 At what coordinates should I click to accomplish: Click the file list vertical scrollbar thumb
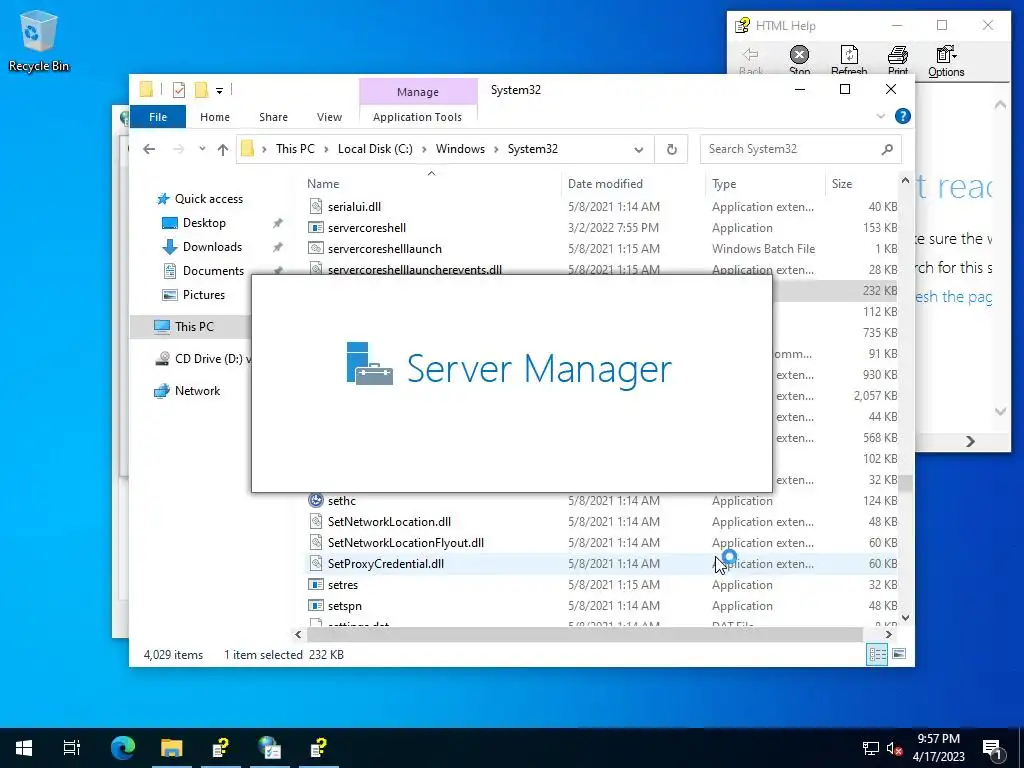905,484
